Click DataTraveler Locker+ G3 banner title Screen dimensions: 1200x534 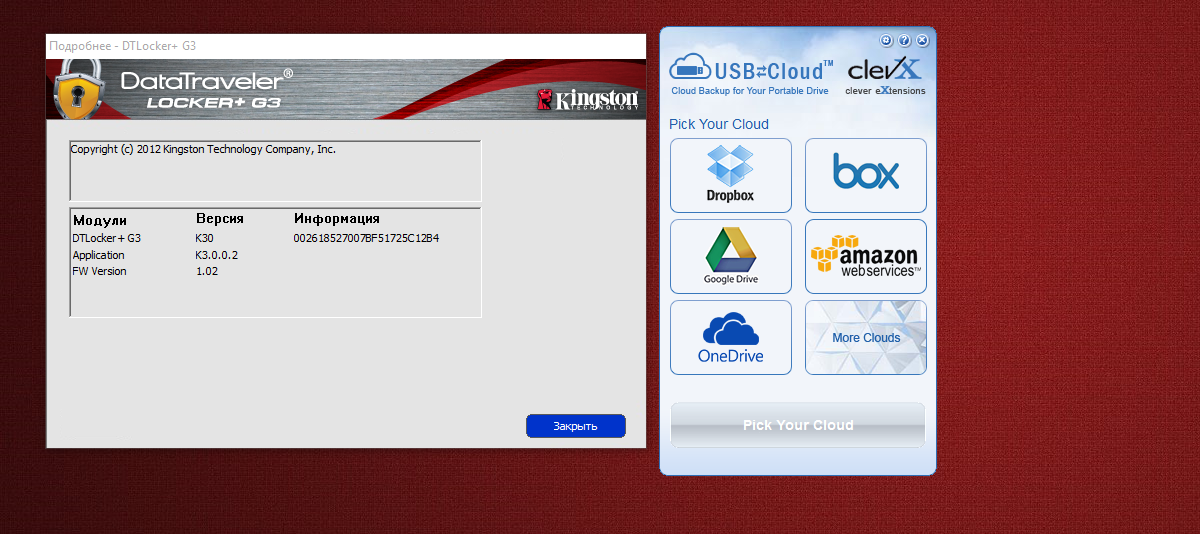[207, 89]
